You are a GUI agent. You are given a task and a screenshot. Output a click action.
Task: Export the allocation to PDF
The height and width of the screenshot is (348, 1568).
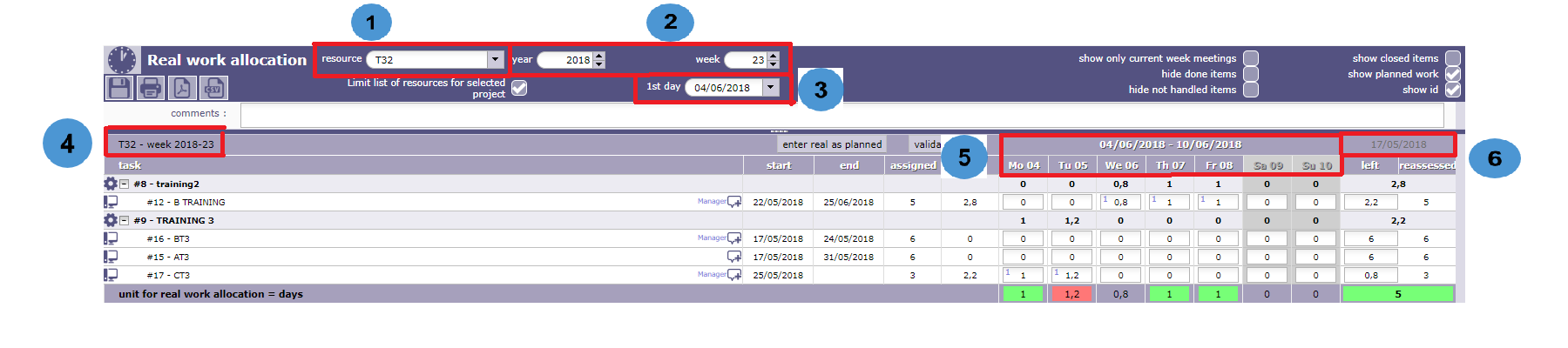(x=182, y=88)
